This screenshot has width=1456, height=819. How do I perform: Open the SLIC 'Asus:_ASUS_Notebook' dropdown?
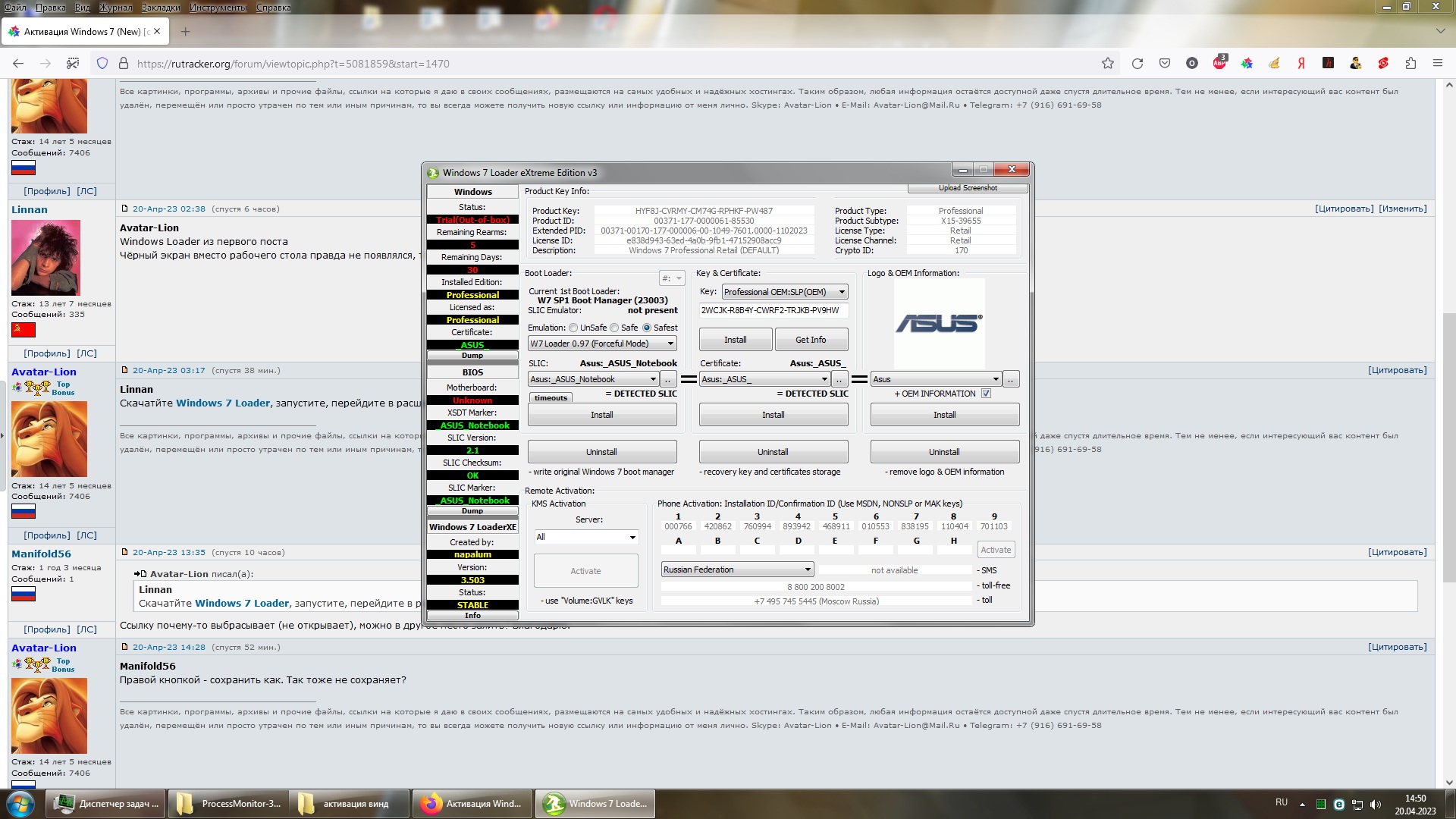pos(593,379)
